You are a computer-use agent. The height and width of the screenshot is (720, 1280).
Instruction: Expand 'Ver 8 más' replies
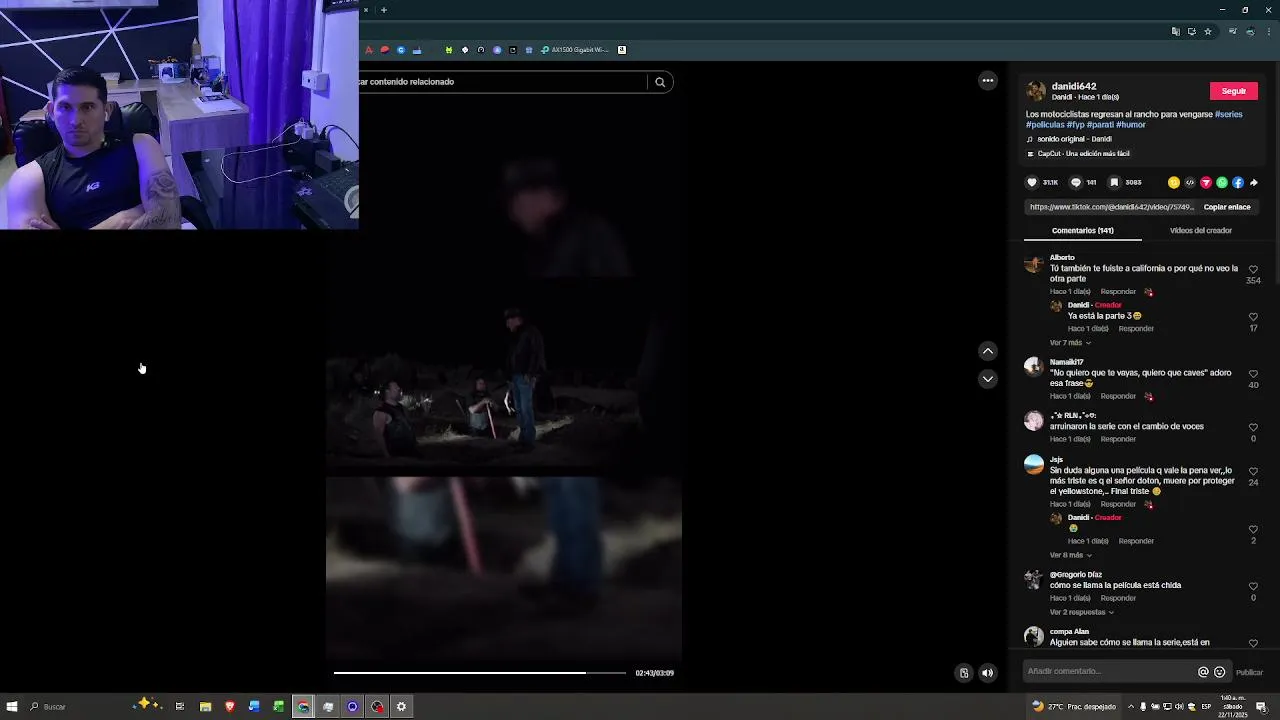pyautogui.click(x=1070, y=555)
